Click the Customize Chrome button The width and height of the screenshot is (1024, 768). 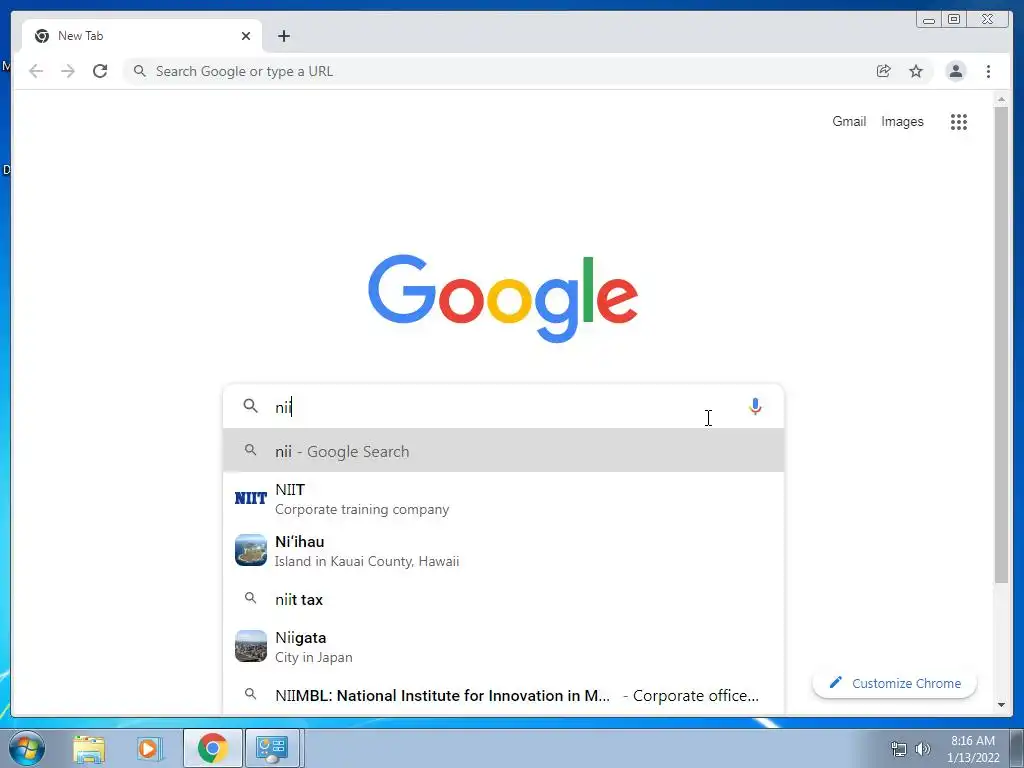[895, 683]
